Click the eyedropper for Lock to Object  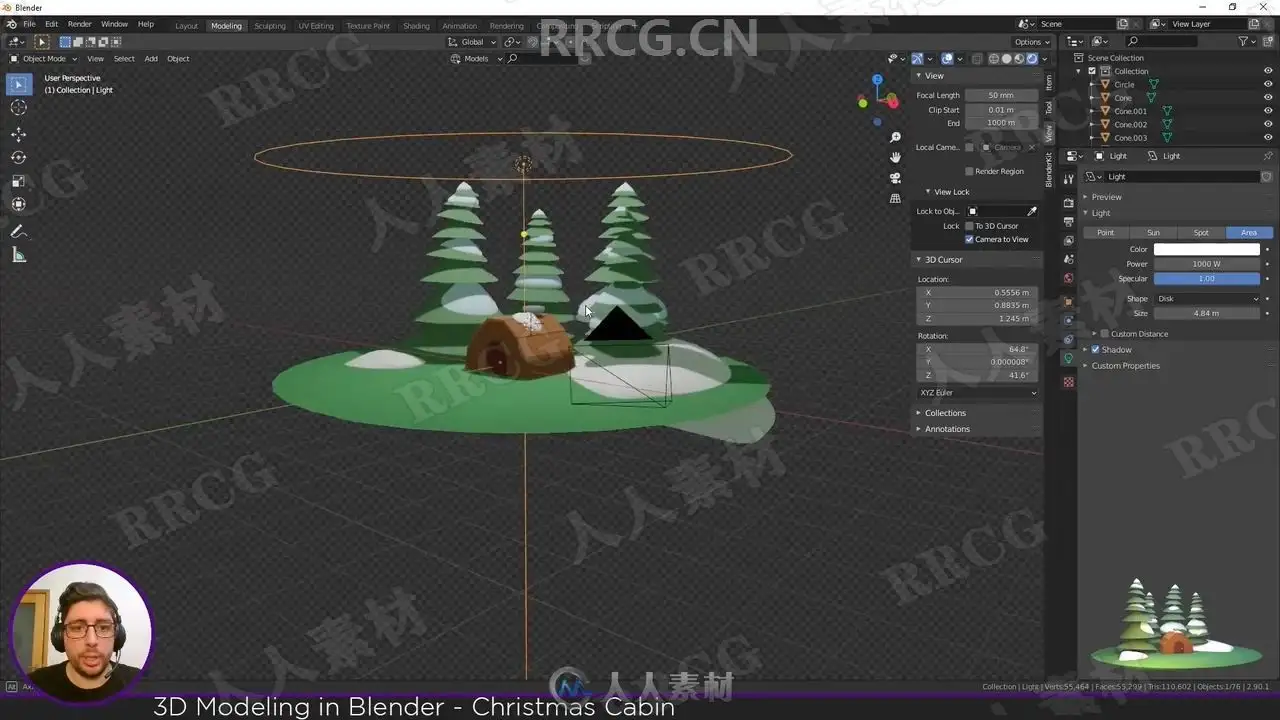1032,211
